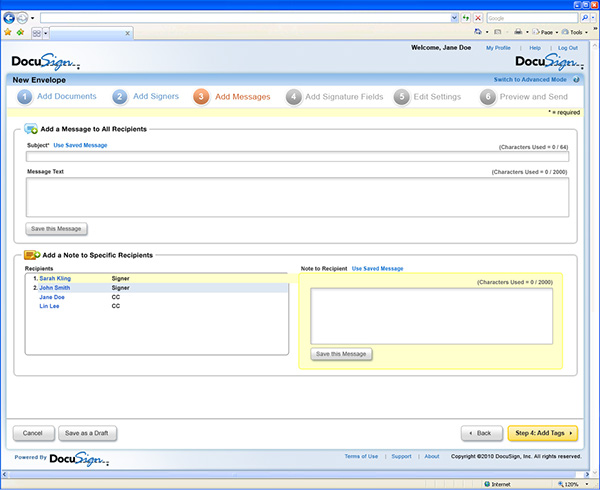Click the magnifier search icon
Image resolution: width=600 pixels, height=490 pixels.
point(584,18)
